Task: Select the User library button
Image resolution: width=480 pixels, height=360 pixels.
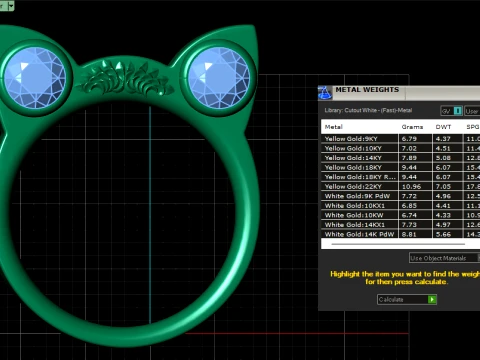Action: pos(472,111)
